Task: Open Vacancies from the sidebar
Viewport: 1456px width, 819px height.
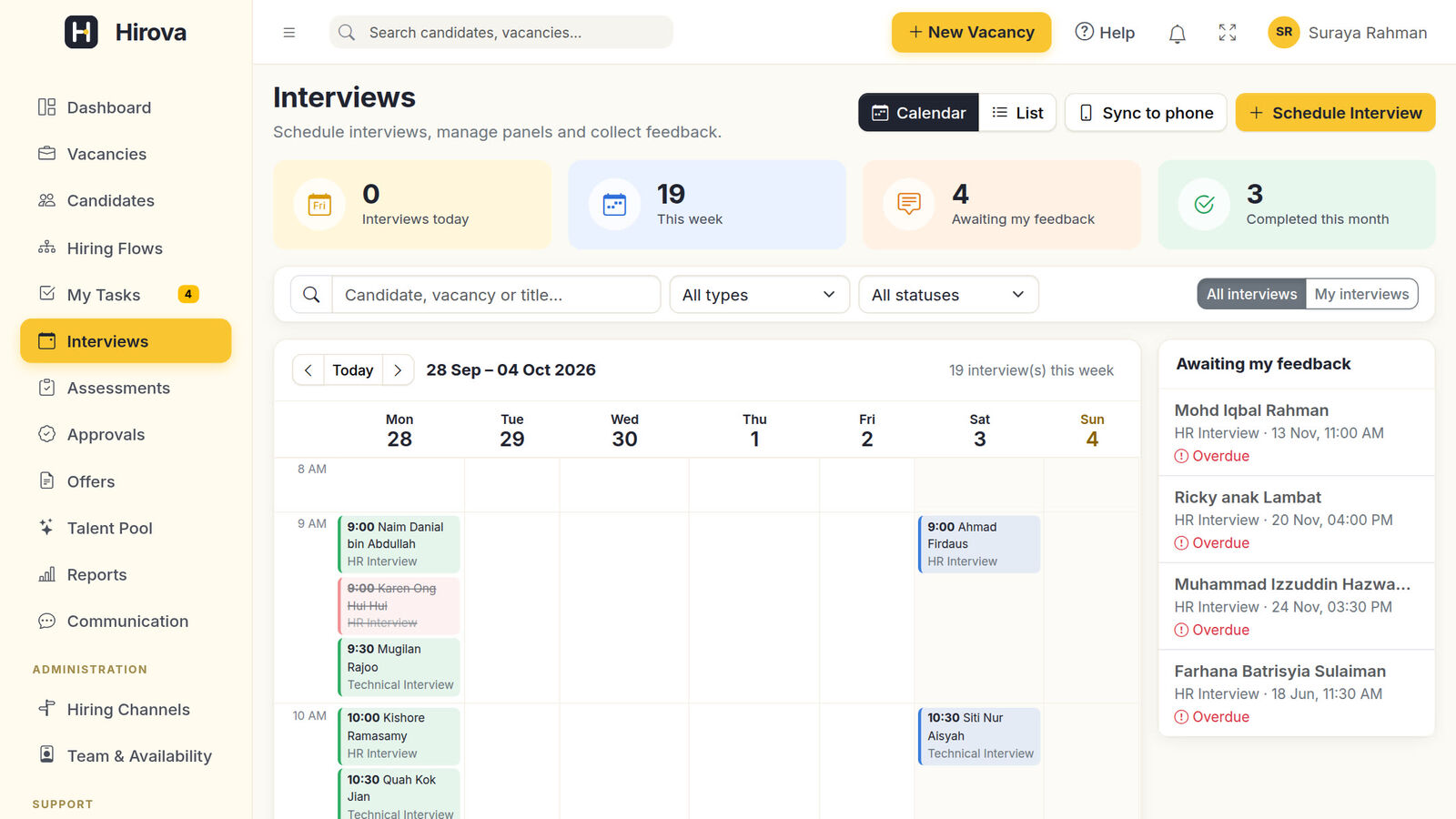Action: coord(126,154)
